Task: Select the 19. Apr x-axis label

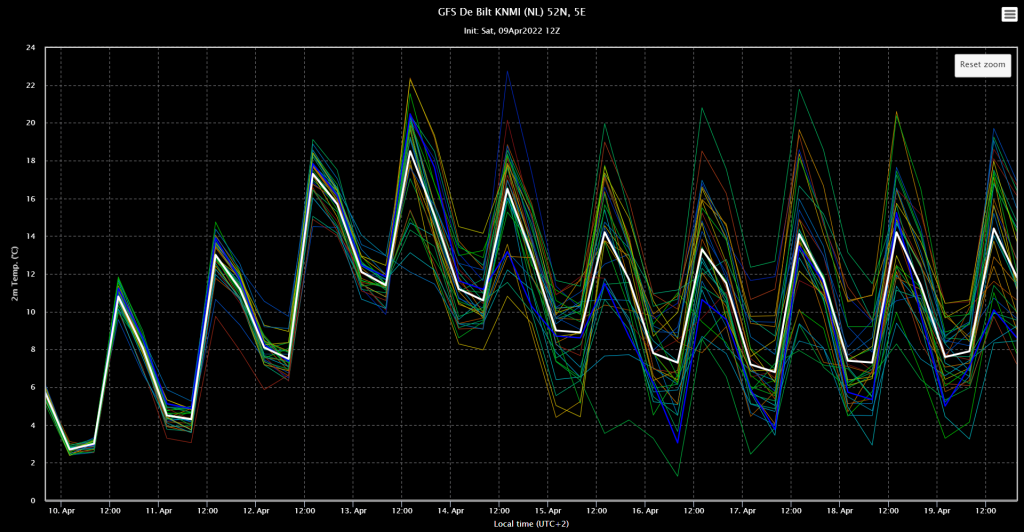Action: coord(937,511)
